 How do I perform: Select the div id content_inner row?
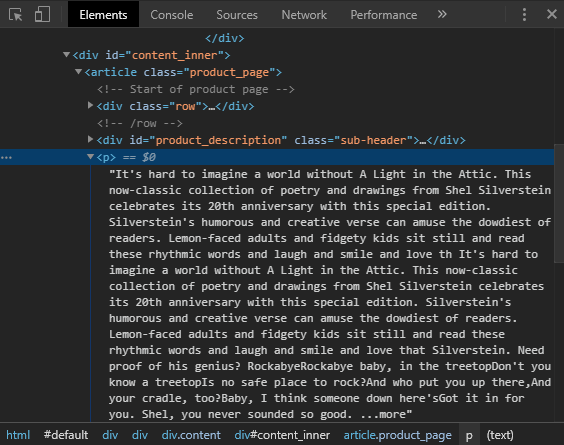coord(151,55)
